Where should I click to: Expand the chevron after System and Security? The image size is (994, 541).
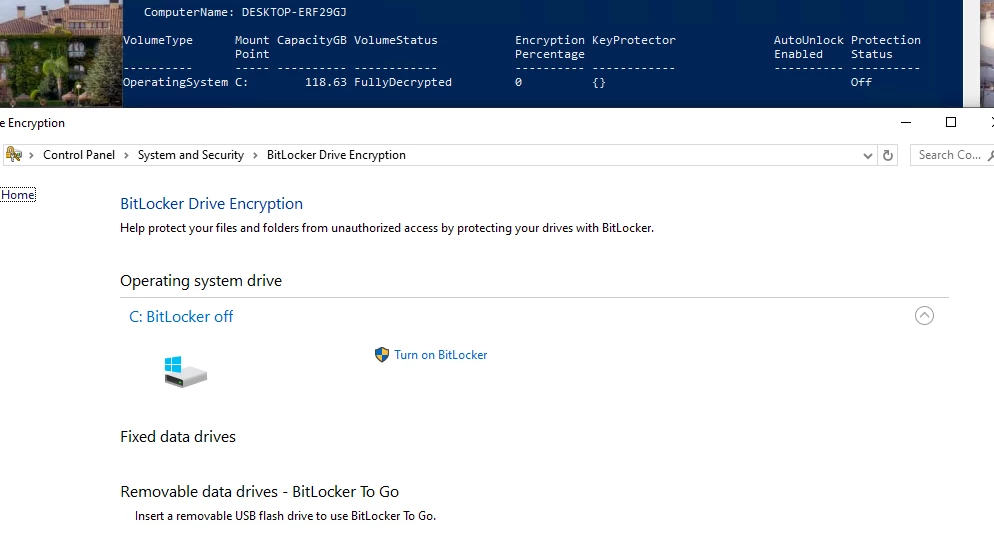pyautogui.click(x=255, y=155)
